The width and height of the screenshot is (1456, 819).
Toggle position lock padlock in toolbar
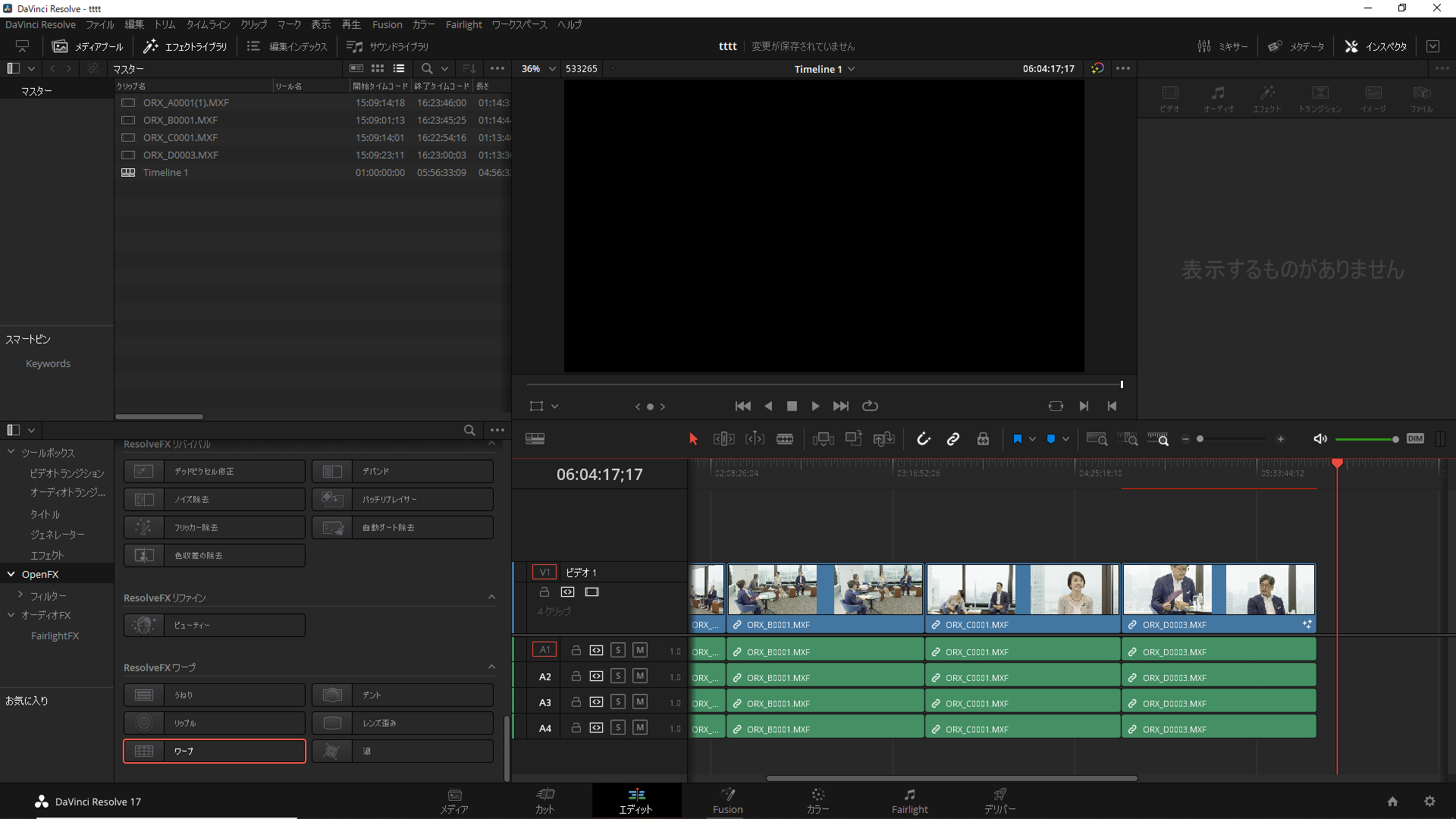pos(984,439)
